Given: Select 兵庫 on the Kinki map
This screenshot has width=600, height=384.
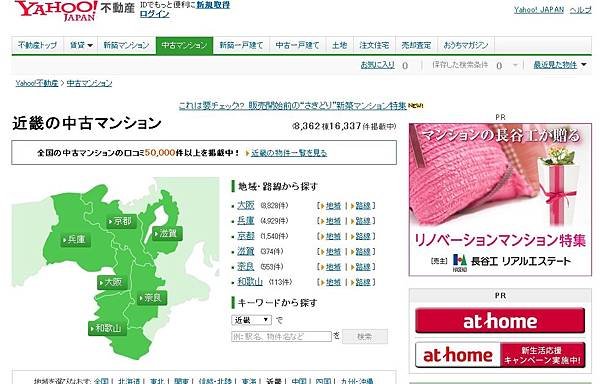Looking at the screenshot, I should coord(75,240).
